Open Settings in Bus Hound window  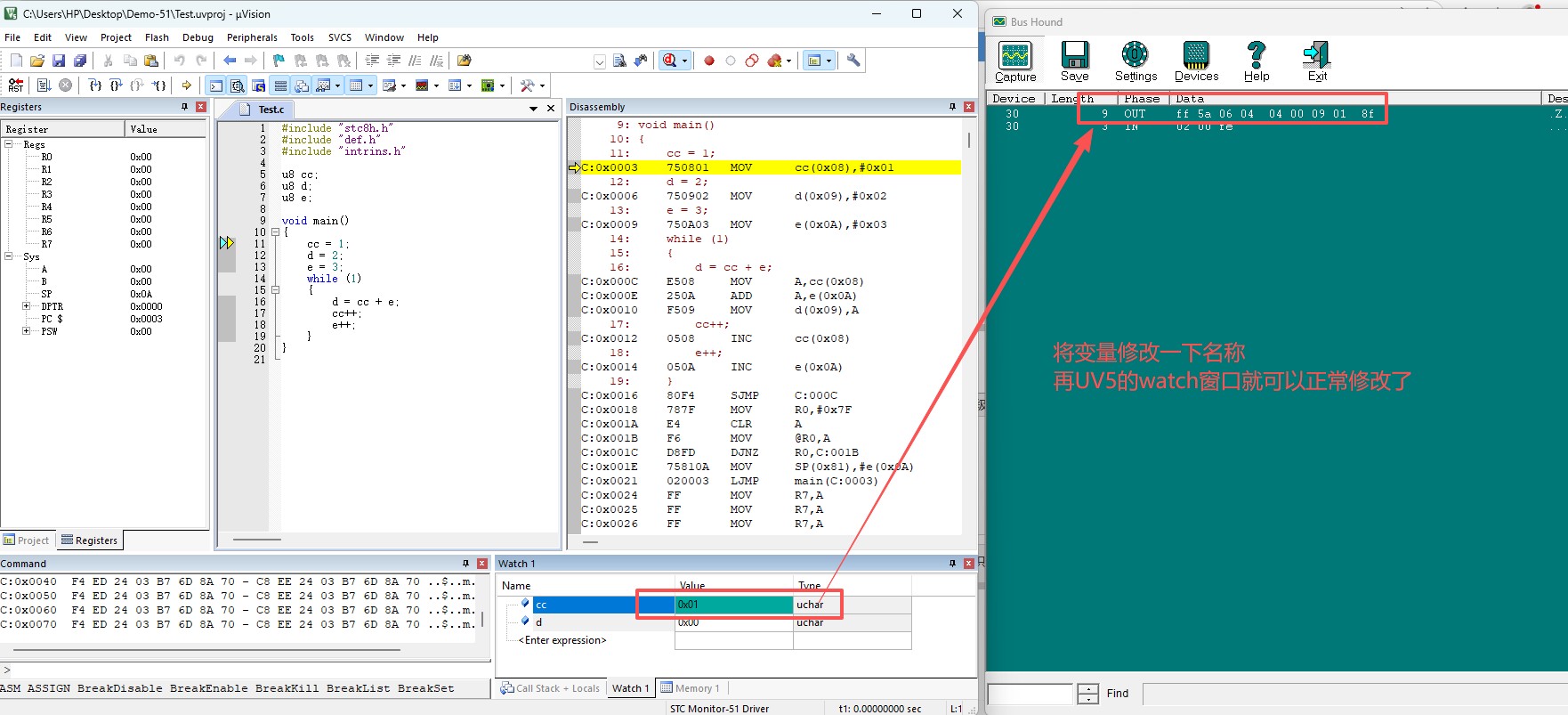coord(1136,62)
